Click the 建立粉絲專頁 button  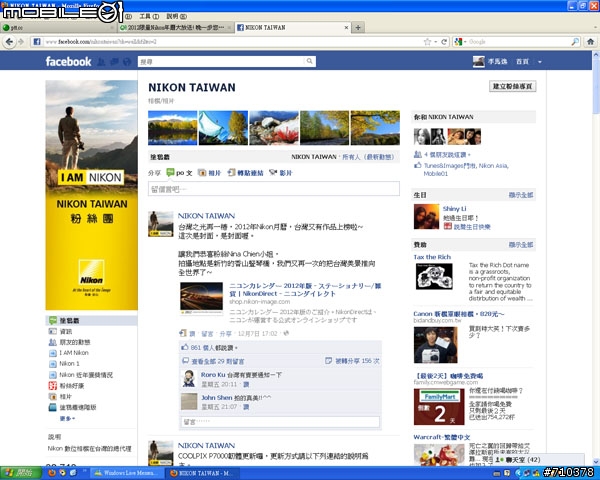512,87
